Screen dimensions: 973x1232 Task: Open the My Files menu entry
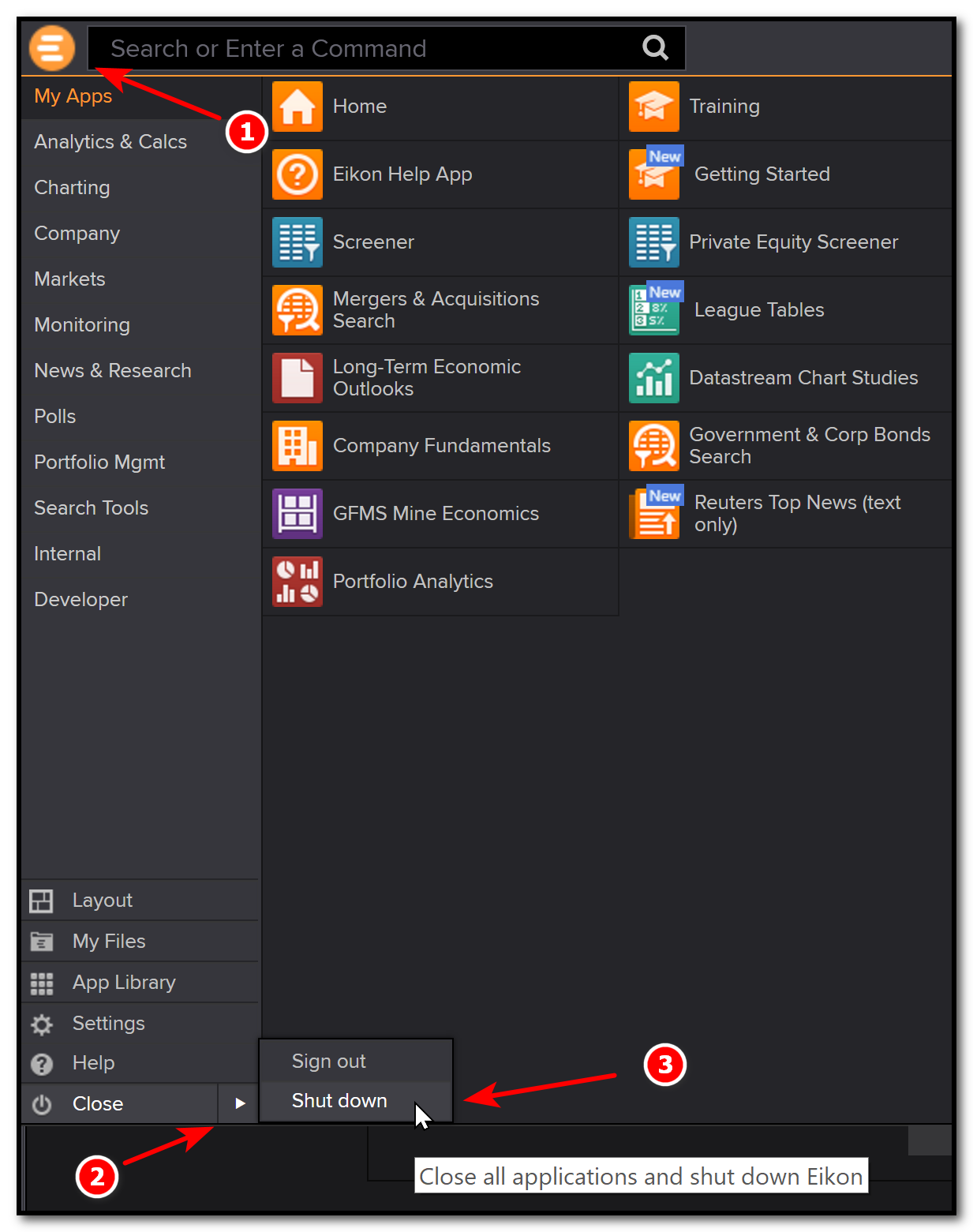(x=140, y=942)
